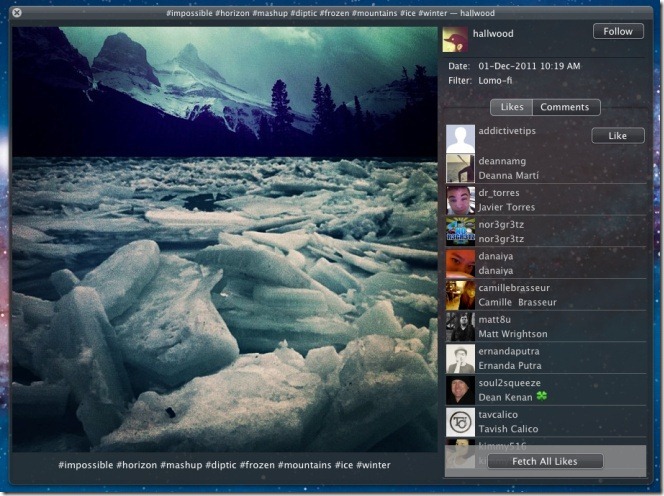The height and width of the screenshot is (496, 664).
Task: Switch to the Comments tab
Action: [x=566, y=107]
